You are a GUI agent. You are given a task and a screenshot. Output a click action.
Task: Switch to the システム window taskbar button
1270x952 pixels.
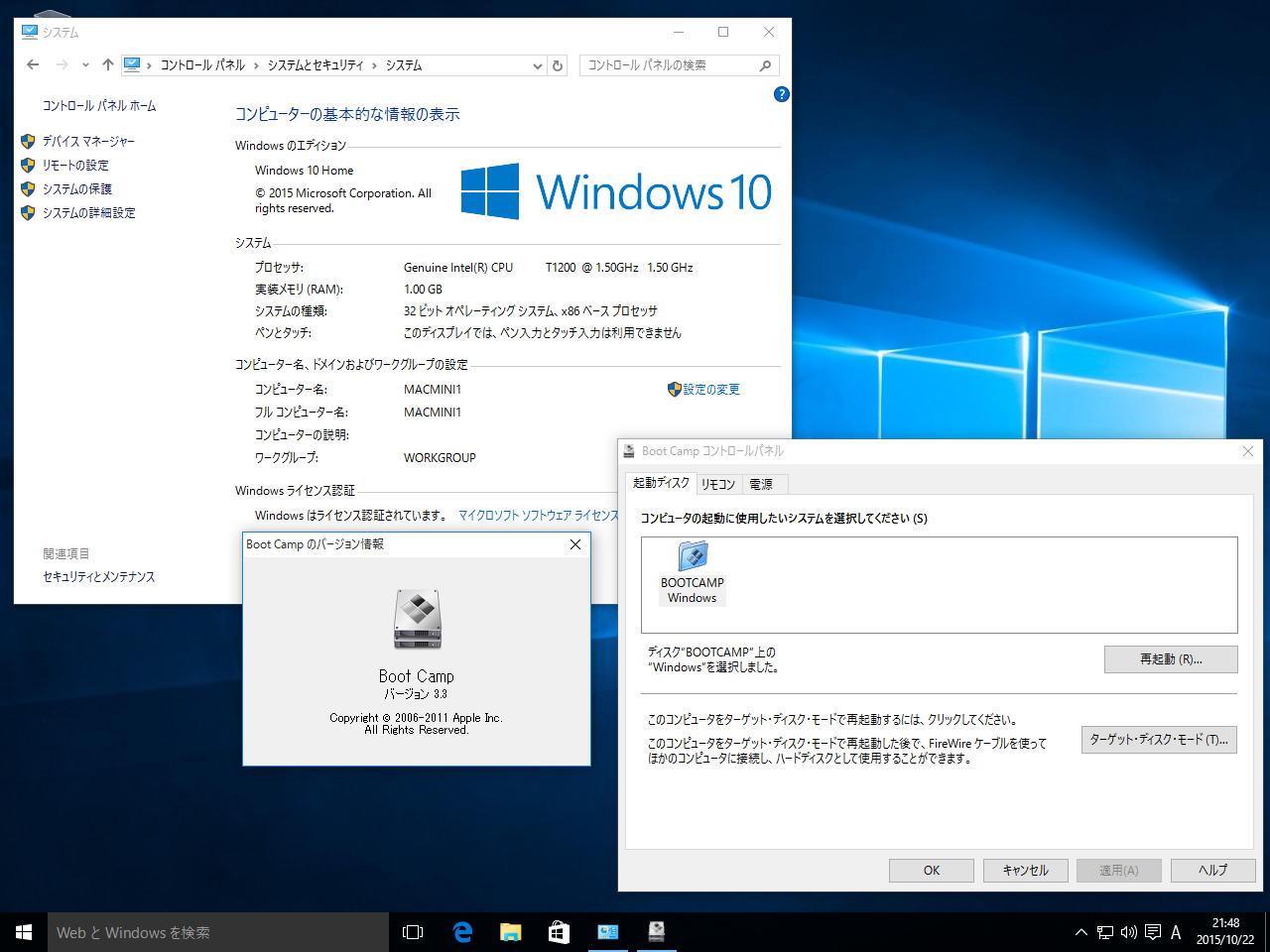point(607,932)
